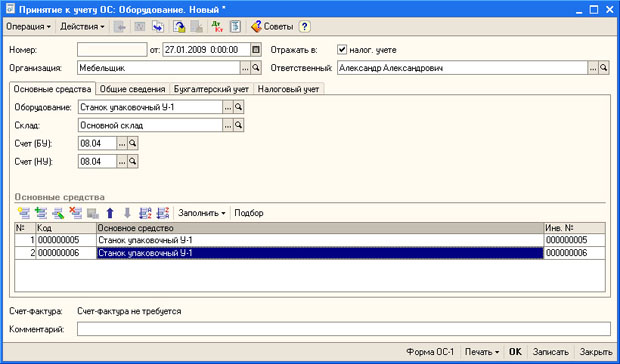
Task: Sort table rows descending Z-A
Action: [x=163, y=213]
